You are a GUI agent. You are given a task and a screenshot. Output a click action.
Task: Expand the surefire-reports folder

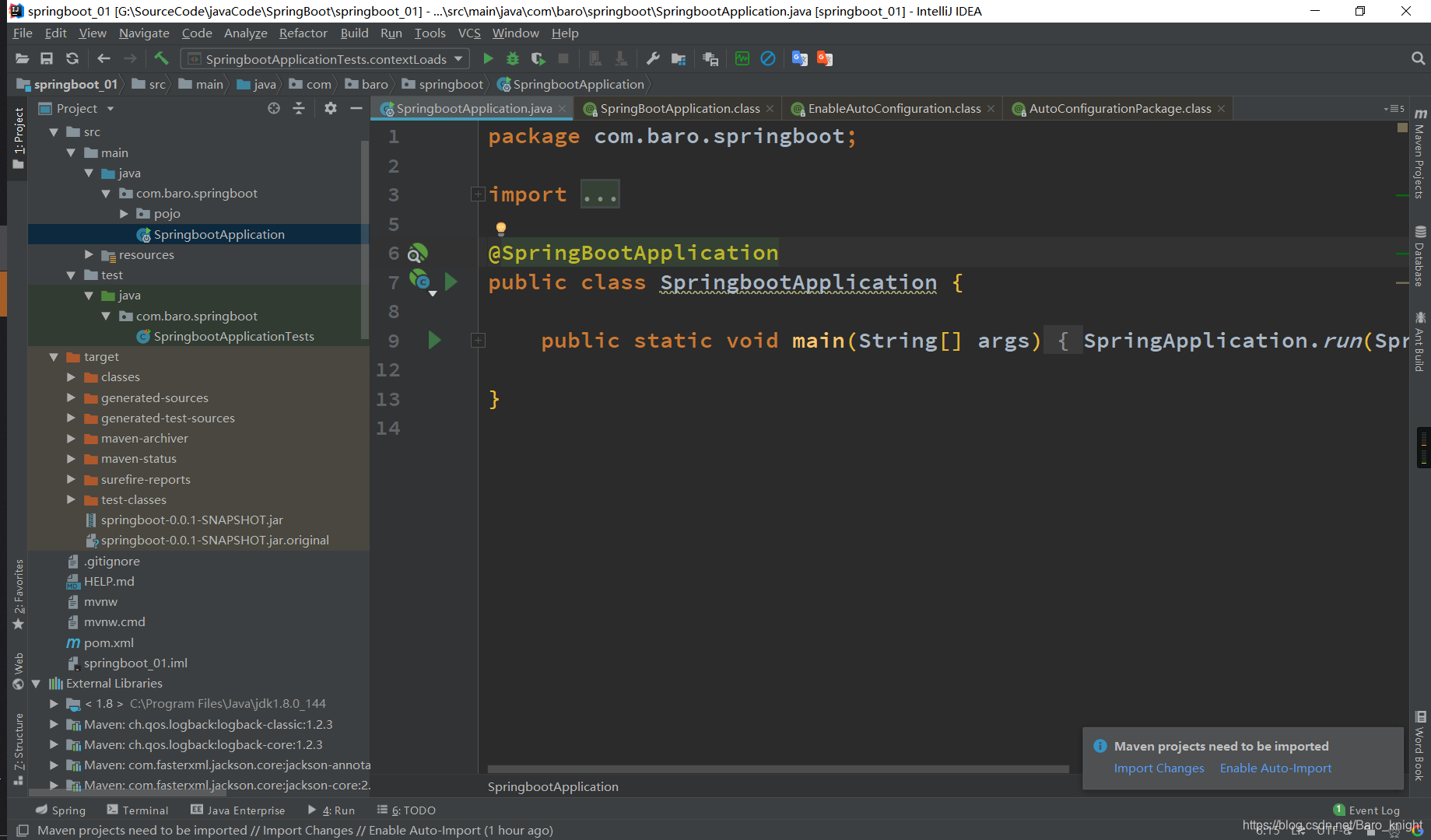tap(71, 479)
